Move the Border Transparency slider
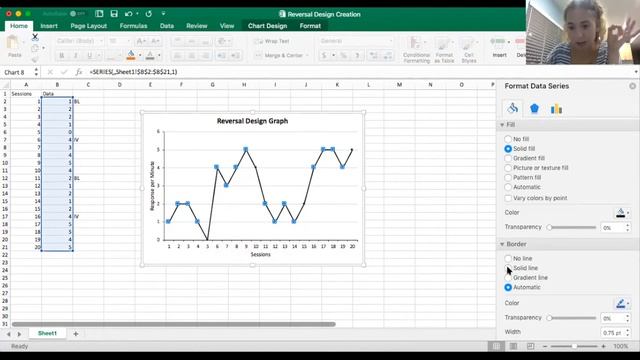 pos(550,318)
